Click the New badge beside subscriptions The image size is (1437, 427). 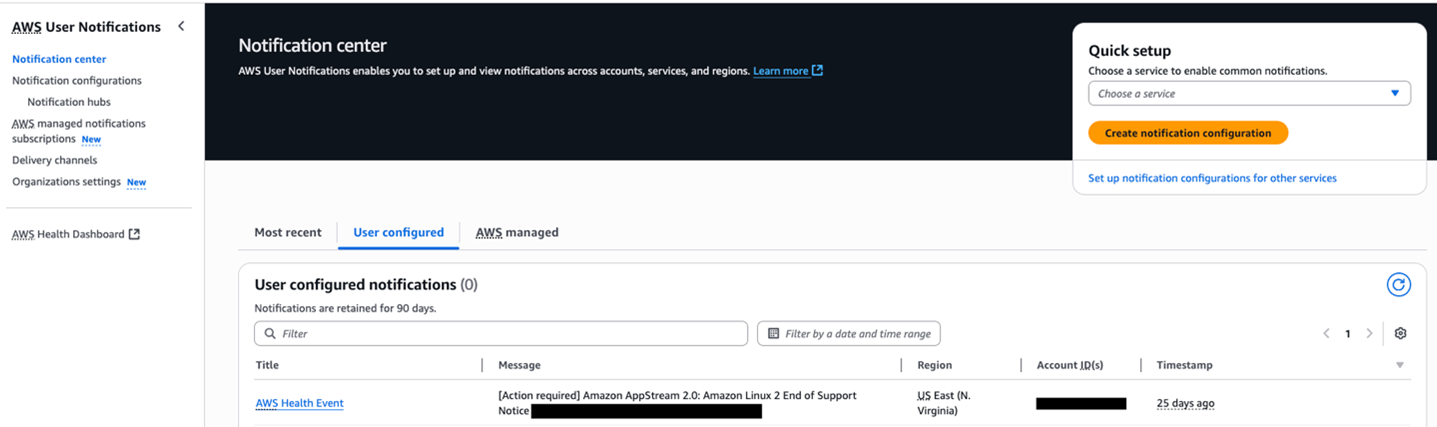tap(91, 140)
